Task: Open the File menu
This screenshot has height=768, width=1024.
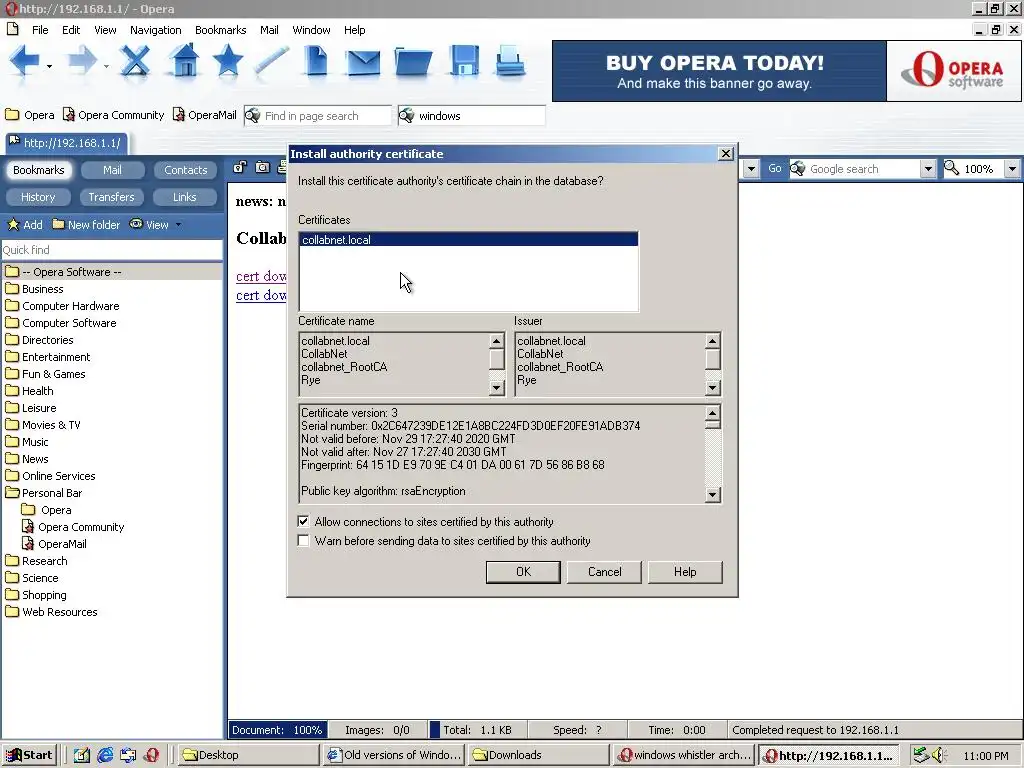Action: pos(40,30)
